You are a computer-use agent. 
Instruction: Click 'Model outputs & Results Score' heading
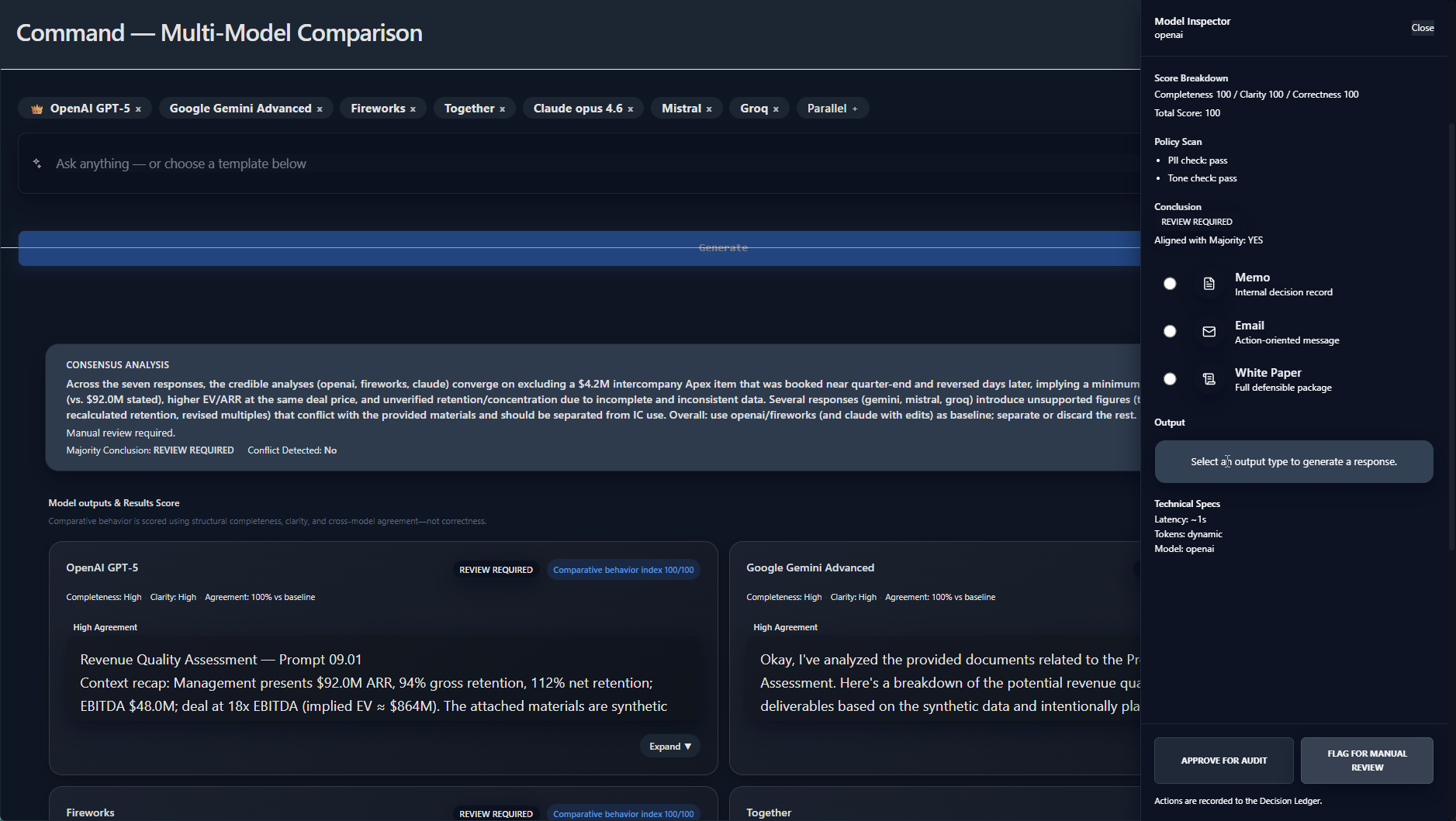pyautogui.click(x=113, y=503)
